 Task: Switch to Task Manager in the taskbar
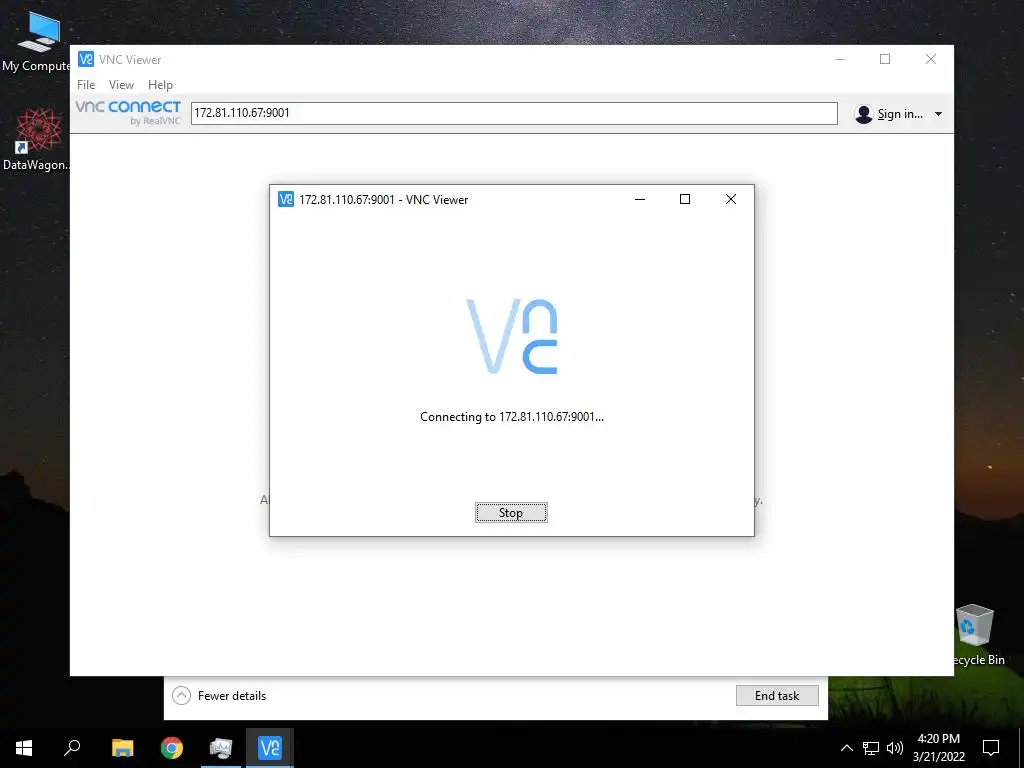tap(221, 748)
